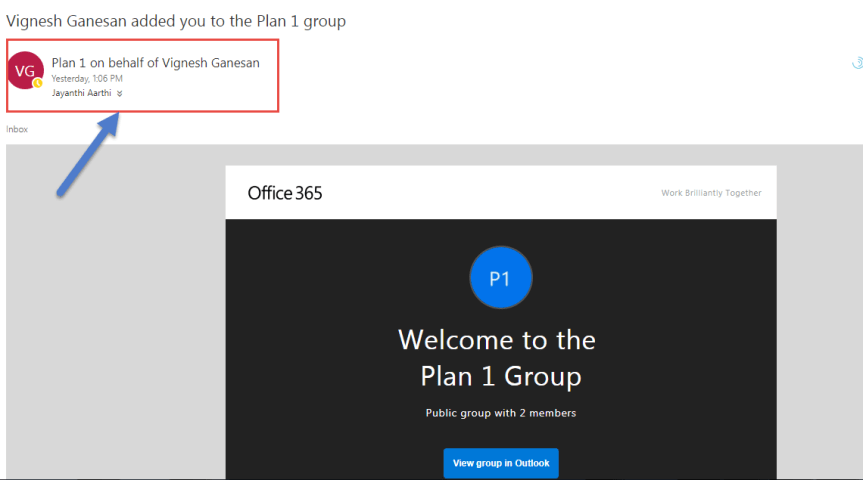863x480 pixels.
Task: Click the gray margin right of the email card
Action: click(x=818, y=320)
